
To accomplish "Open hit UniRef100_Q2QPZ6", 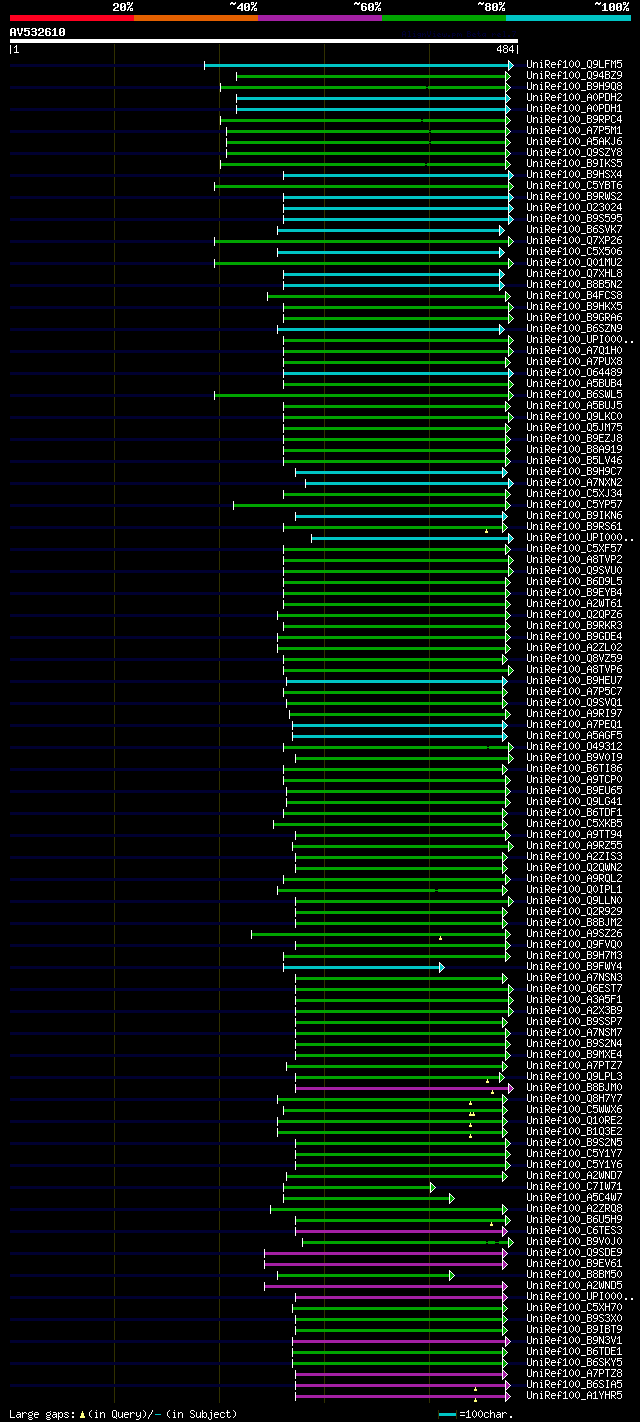I will (574, 615).
